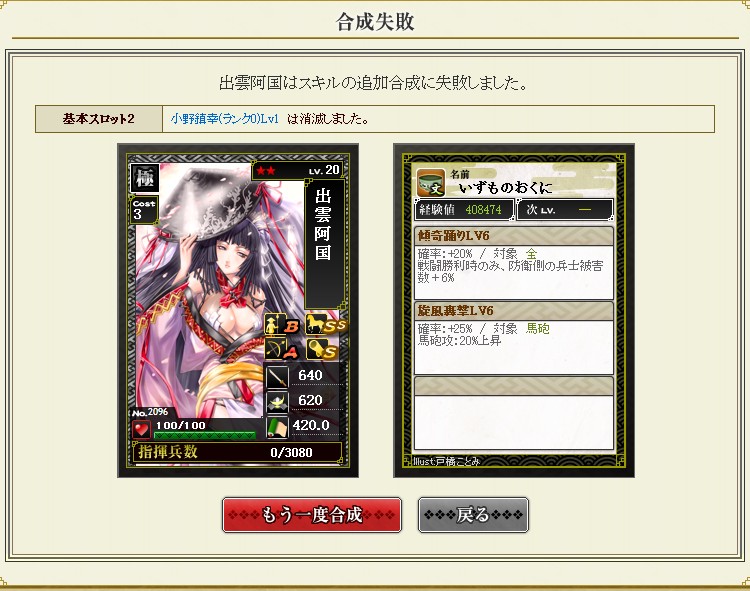Click the 指揮兵数 0/3080 troop field
Viewport: 750px width, 591px height.
(x=238, y=452)
